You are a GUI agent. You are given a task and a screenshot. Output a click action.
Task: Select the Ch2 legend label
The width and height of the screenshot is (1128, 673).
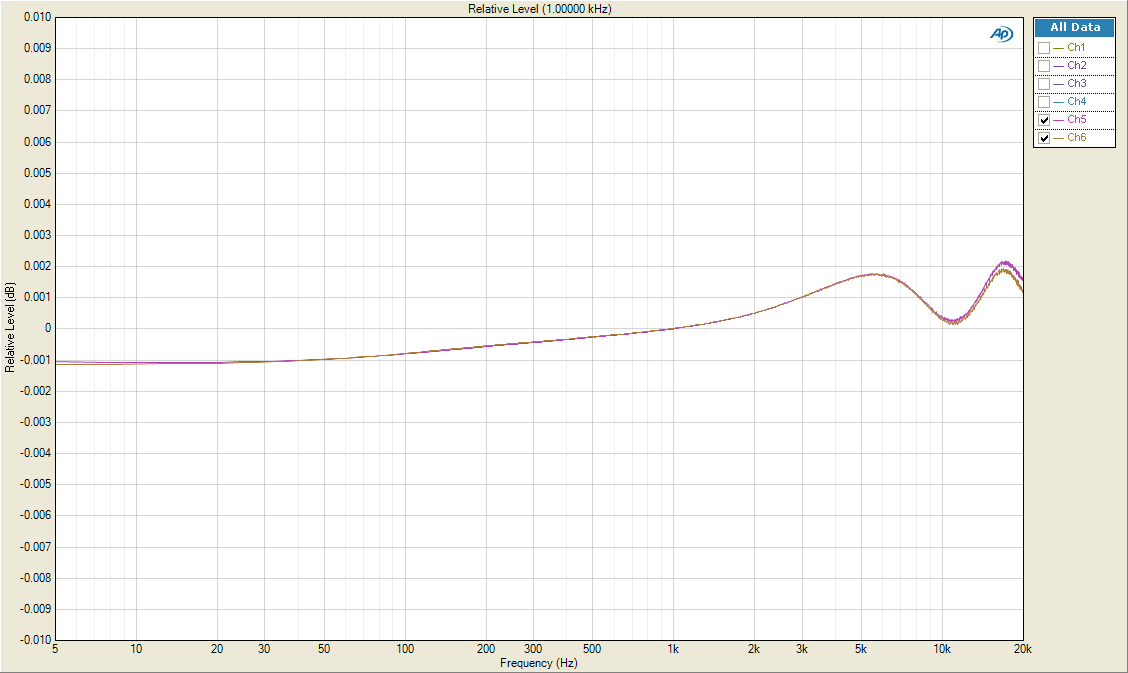(x=1077, y=65)
